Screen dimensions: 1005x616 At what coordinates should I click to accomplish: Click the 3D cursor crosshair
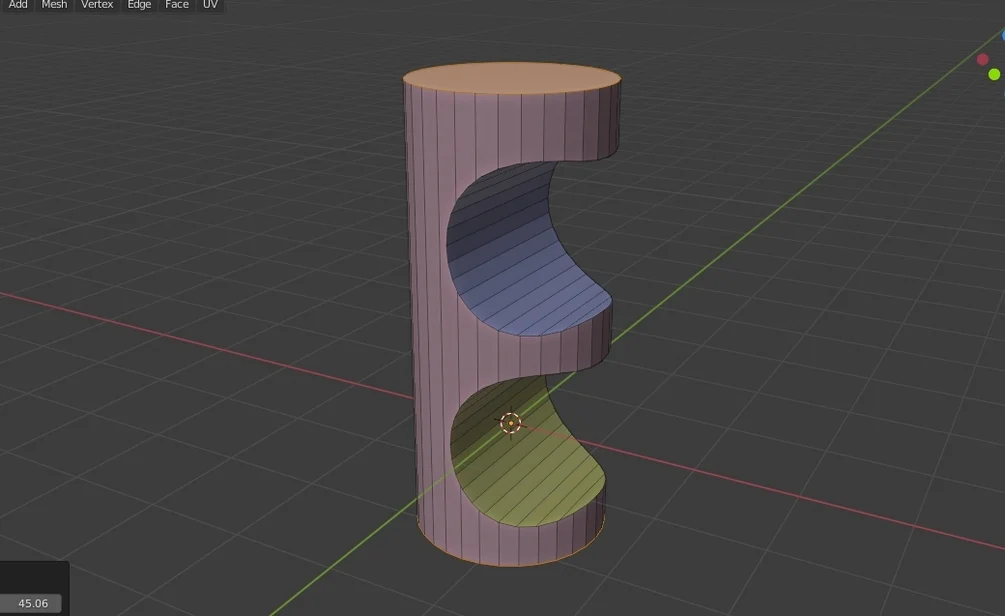point(511,423)
